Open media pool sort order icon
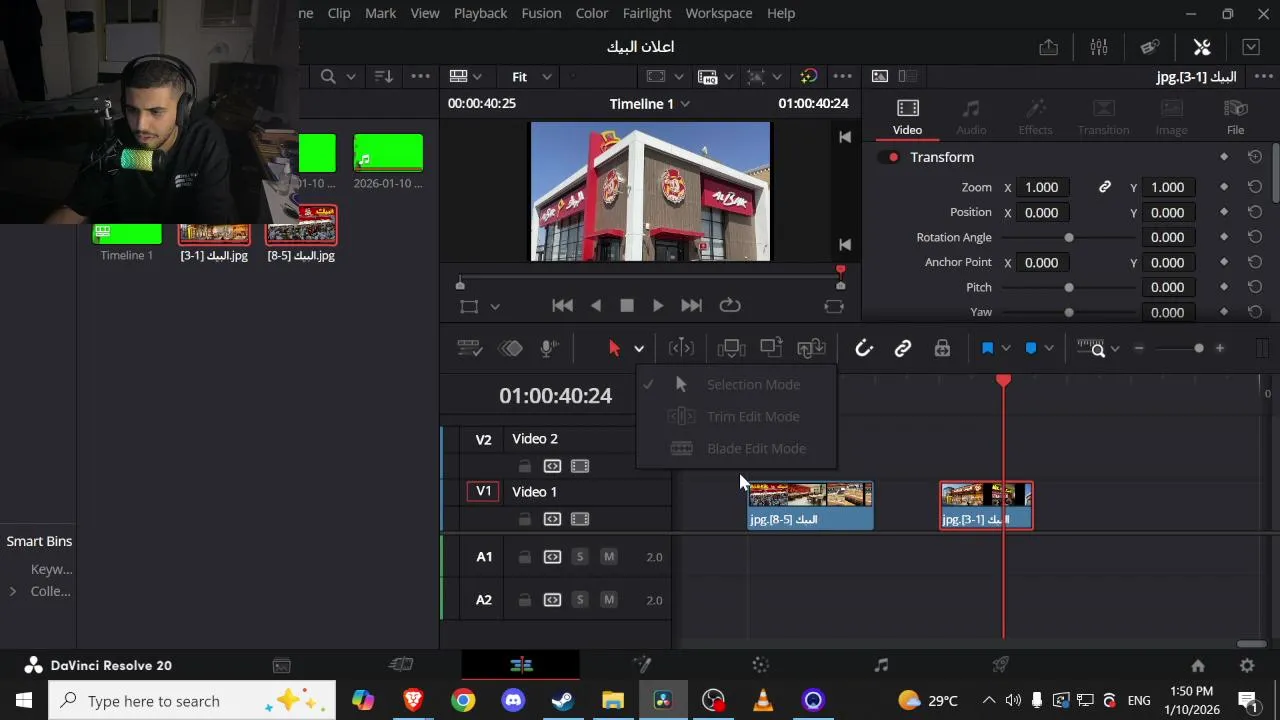Screen dimensions: 1280x720 pos(383,76)
